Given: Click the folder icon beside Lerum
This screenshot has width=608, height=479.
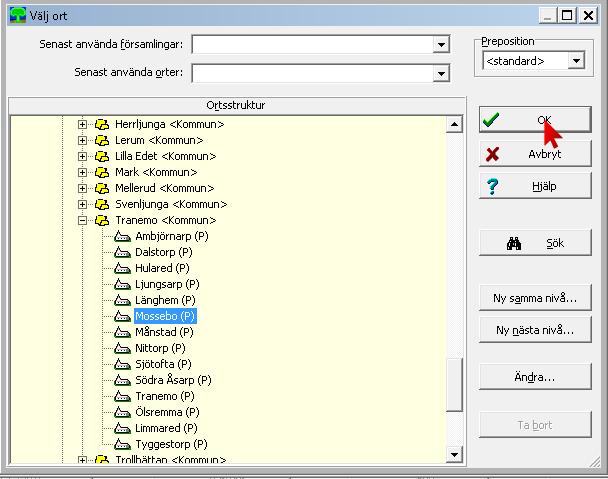Looking at the screenshot, I should (x=102, y=140).
